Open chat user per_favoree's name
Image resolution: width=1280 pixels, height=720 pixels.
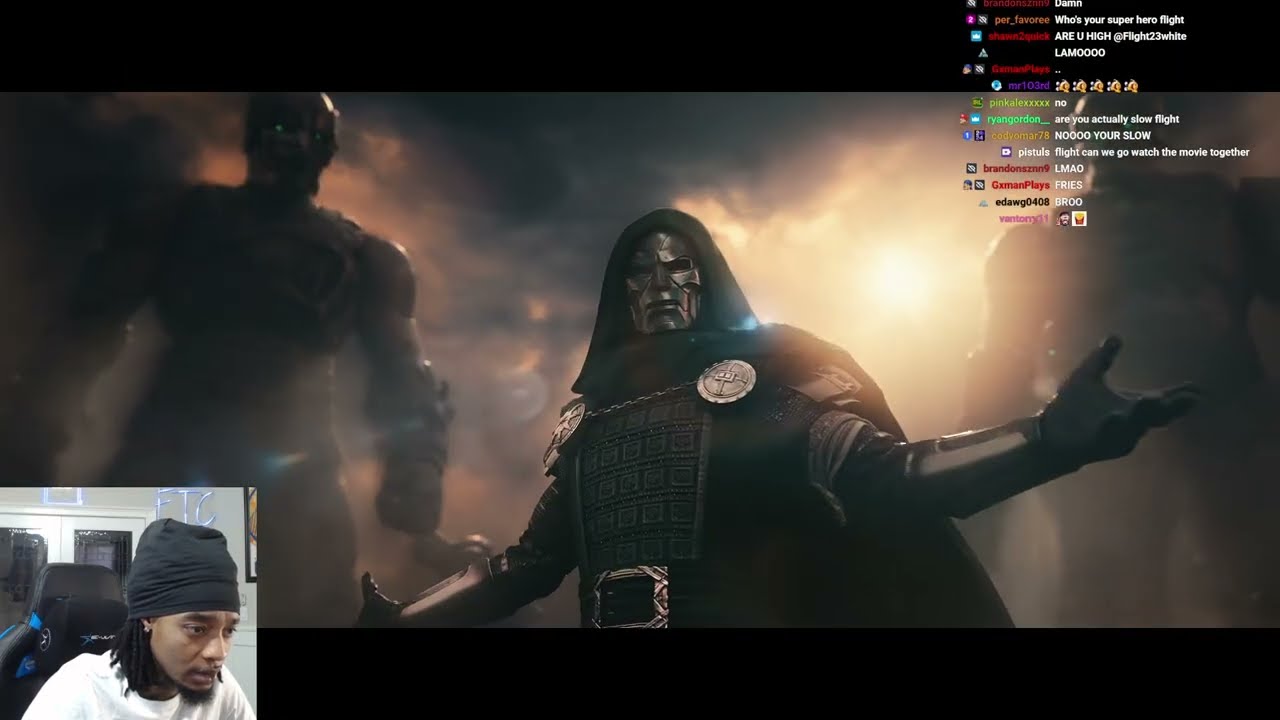[x=1022, y=20]
